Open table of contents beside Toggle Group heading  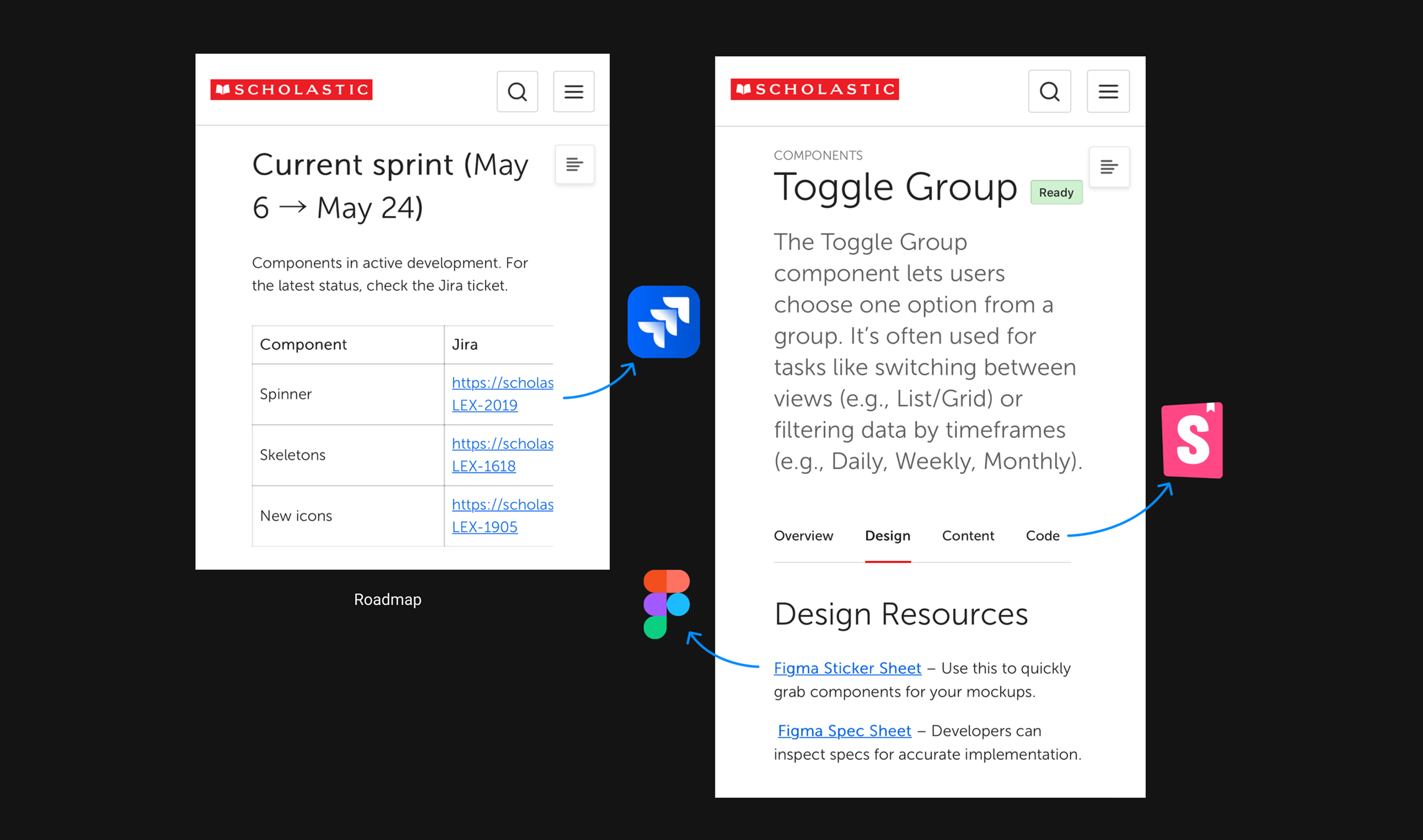click(1108, 167)
